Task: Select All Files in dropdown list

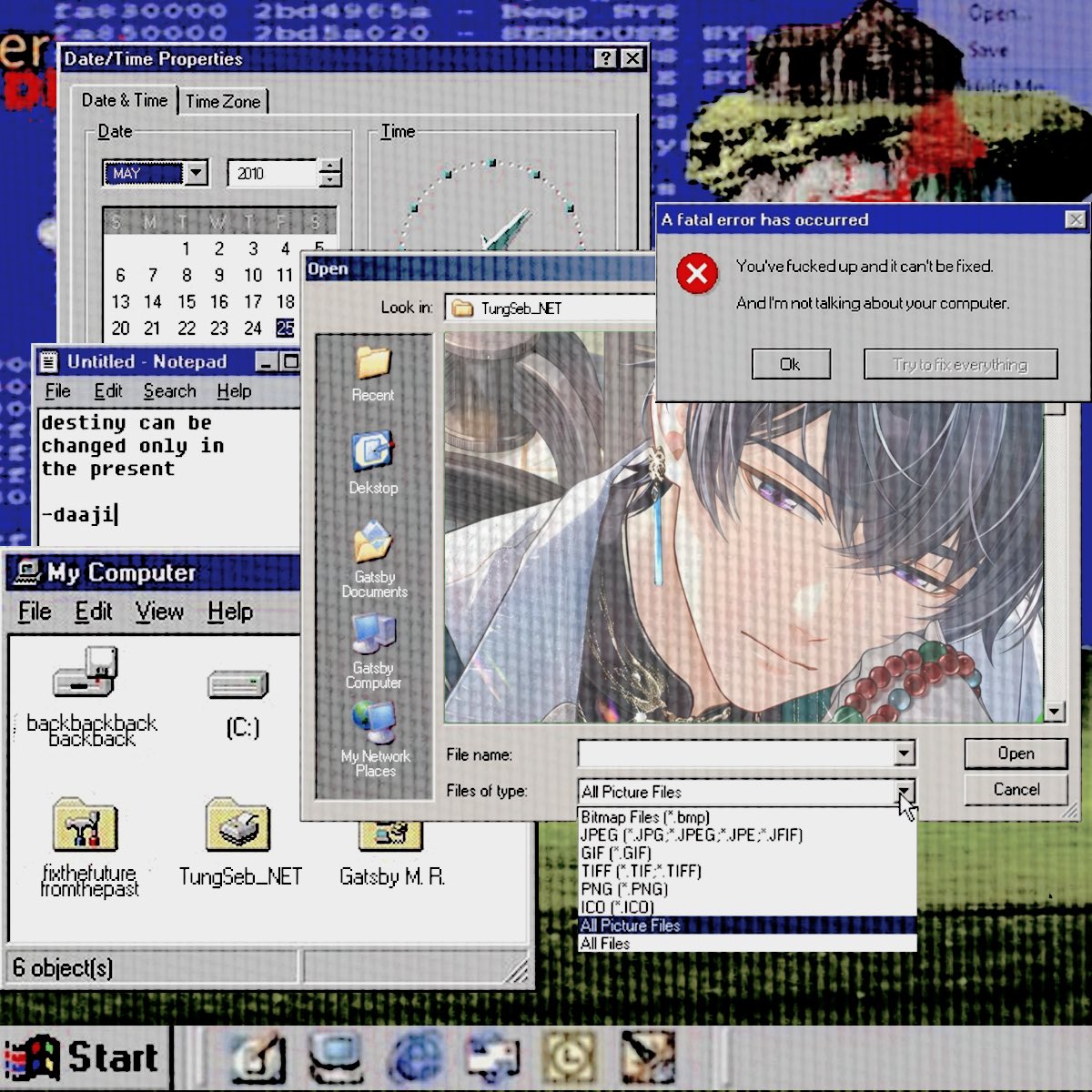Action: (x=747, y=944)
